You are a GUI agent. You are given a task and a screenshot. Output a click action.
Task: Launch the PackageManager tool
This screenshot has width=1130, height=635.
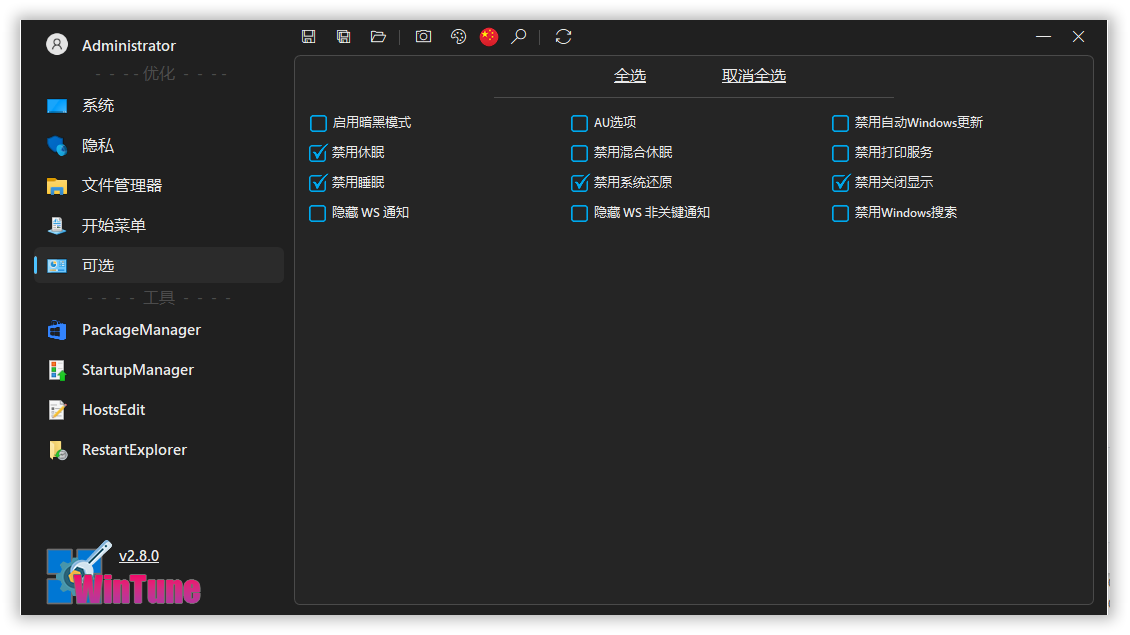coord(141,330)
